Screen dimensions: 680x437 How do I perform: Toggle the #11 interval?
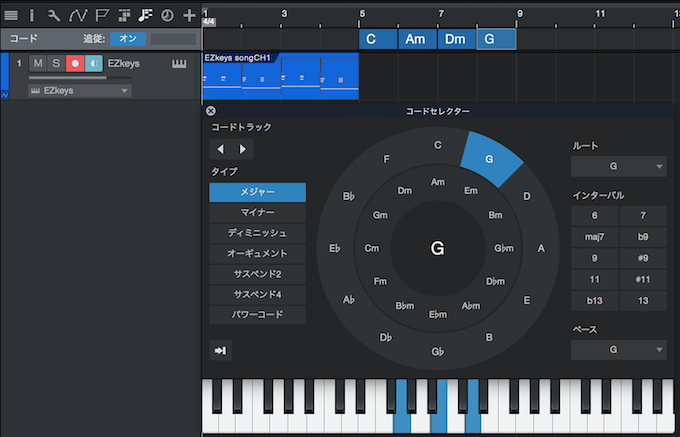click(x=643, y=280)
